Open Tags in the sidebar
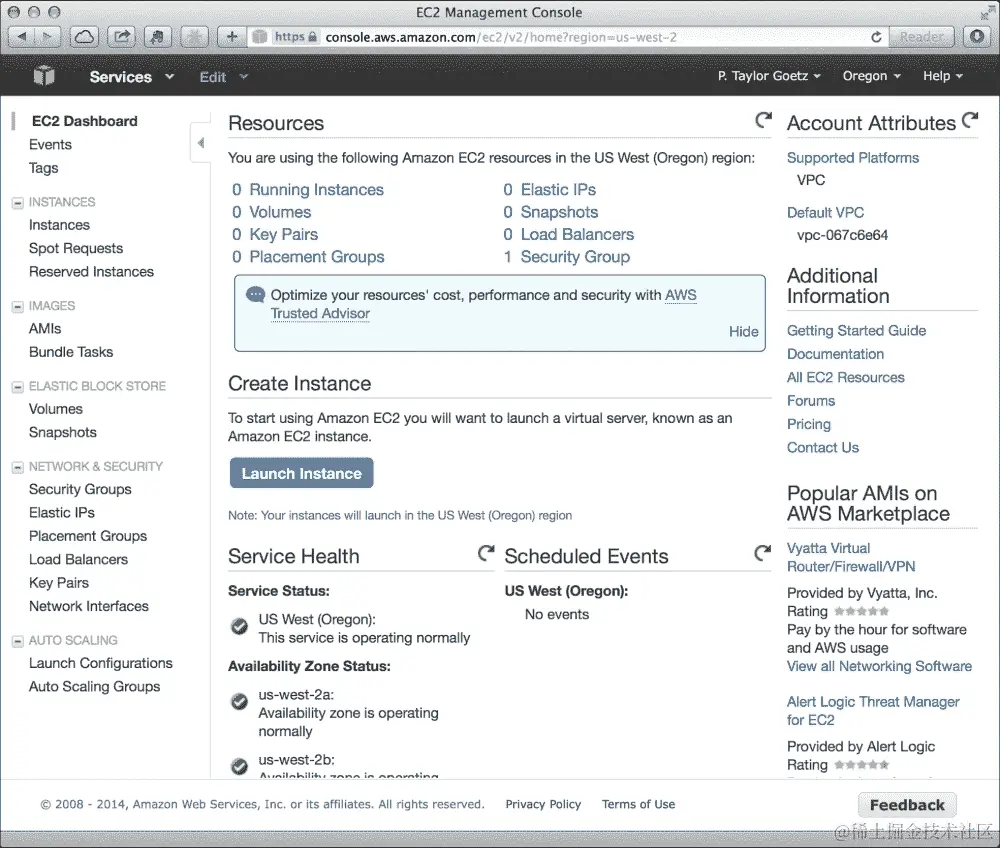 pyautogui.click(x=43, y=168)
